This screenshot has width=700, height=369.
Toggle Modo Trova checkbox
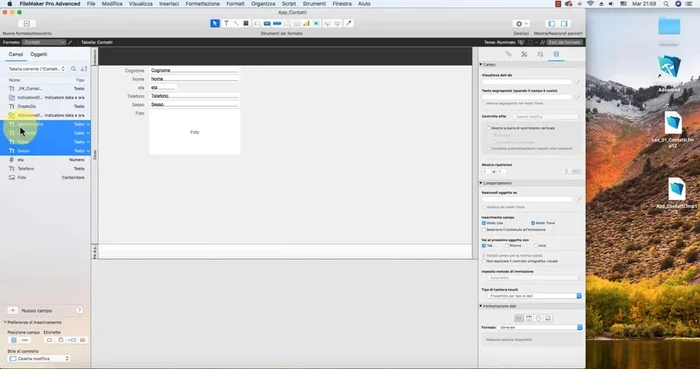(x=533, y=223)
